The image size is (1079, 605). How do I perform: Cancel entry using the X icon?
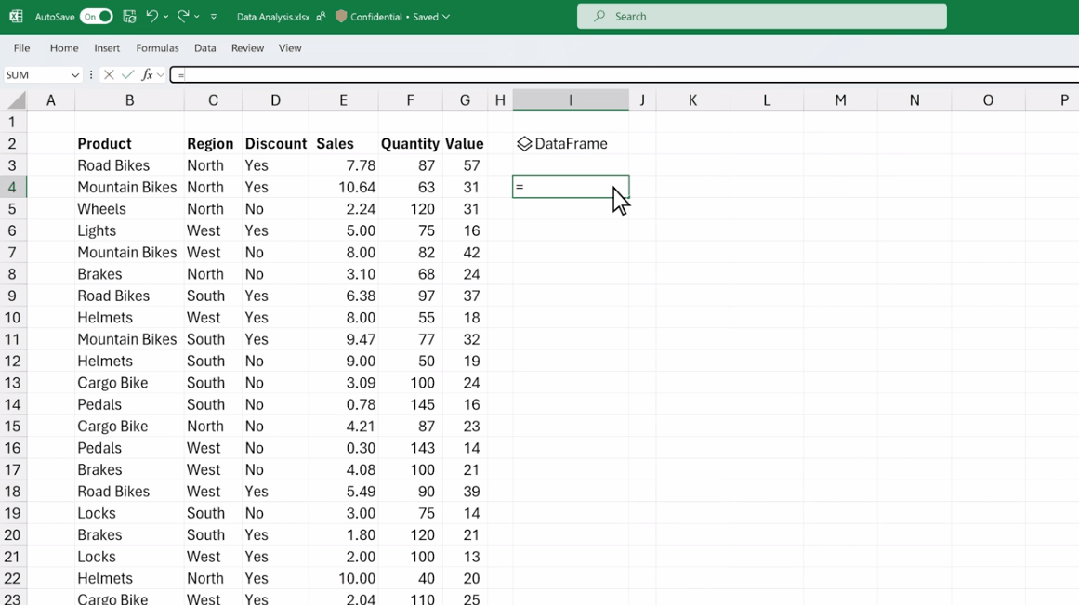pos(108,74)
